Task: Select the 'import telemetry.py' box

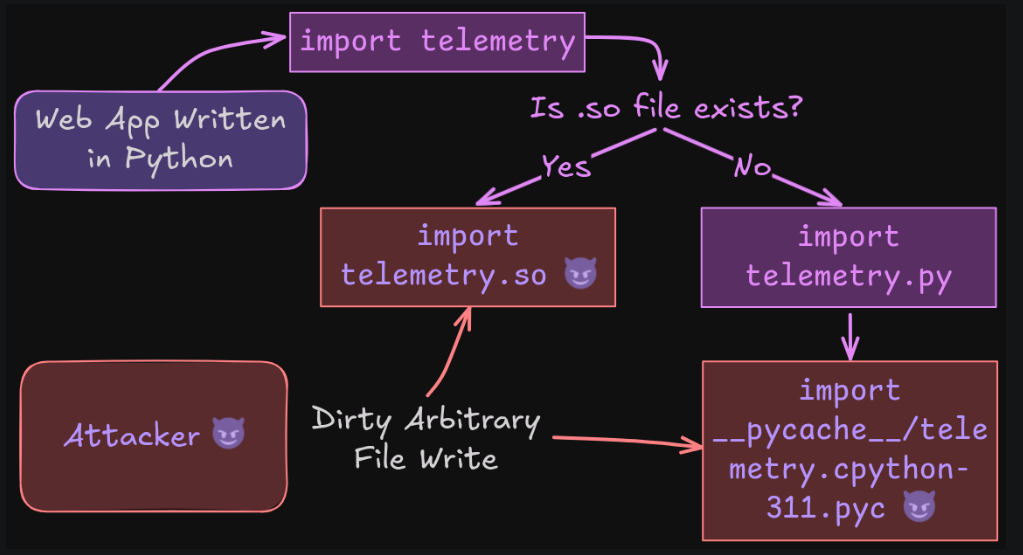Action: [848, 257]
